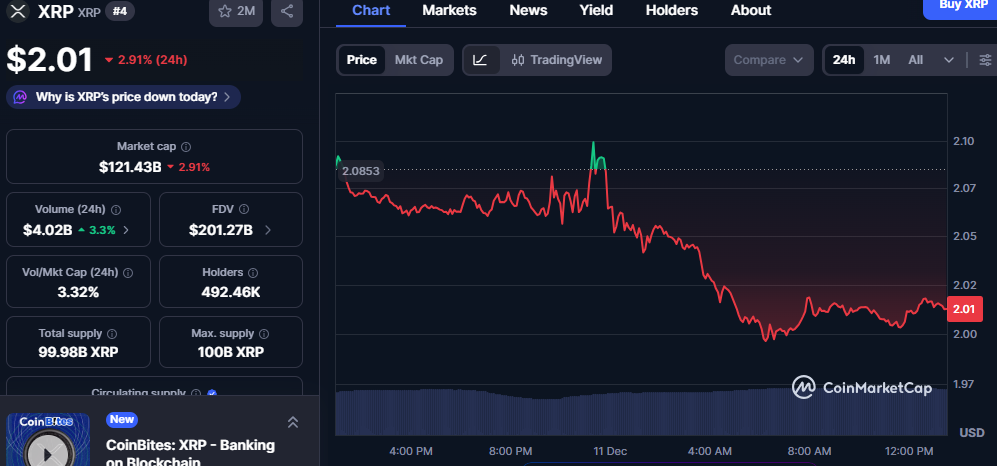997x466 pixels.
Task: Open the Compare dropdown
Action: point(768,60)
